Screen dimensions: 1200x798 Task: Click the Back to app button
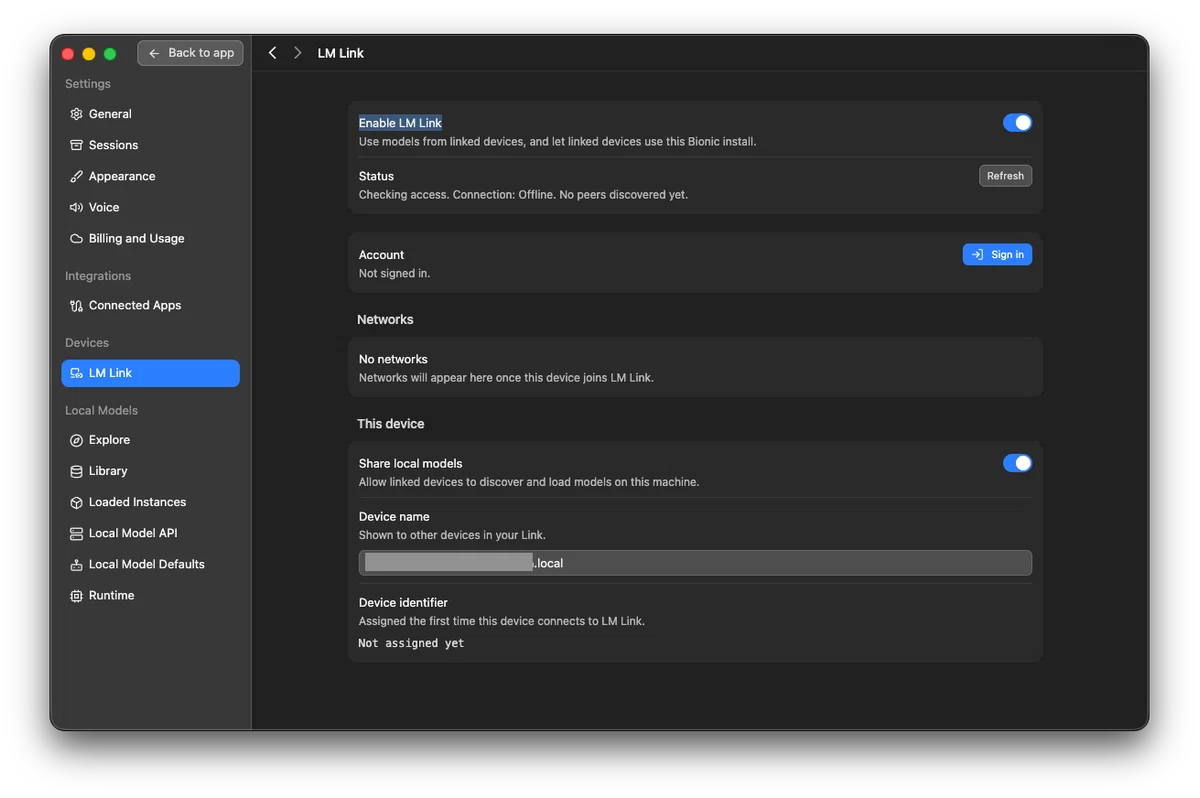click(x=190, y=53)
